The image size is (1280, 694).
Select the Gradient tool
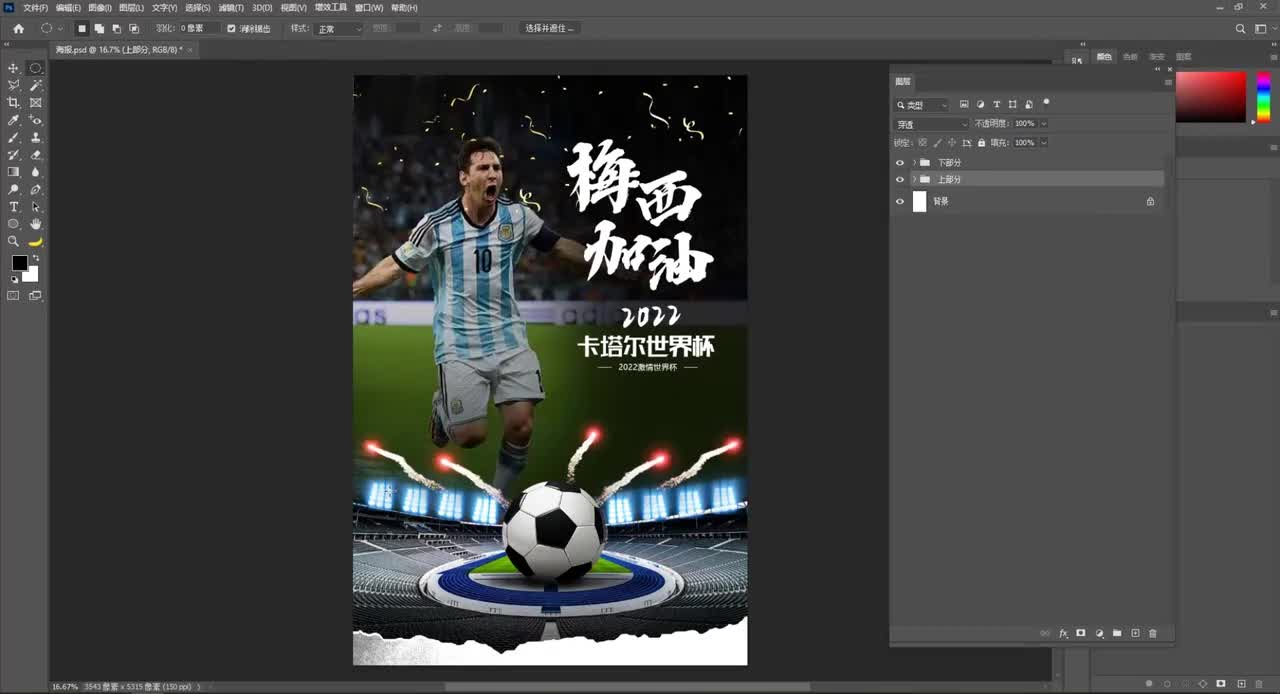click(x=13, y=172)
